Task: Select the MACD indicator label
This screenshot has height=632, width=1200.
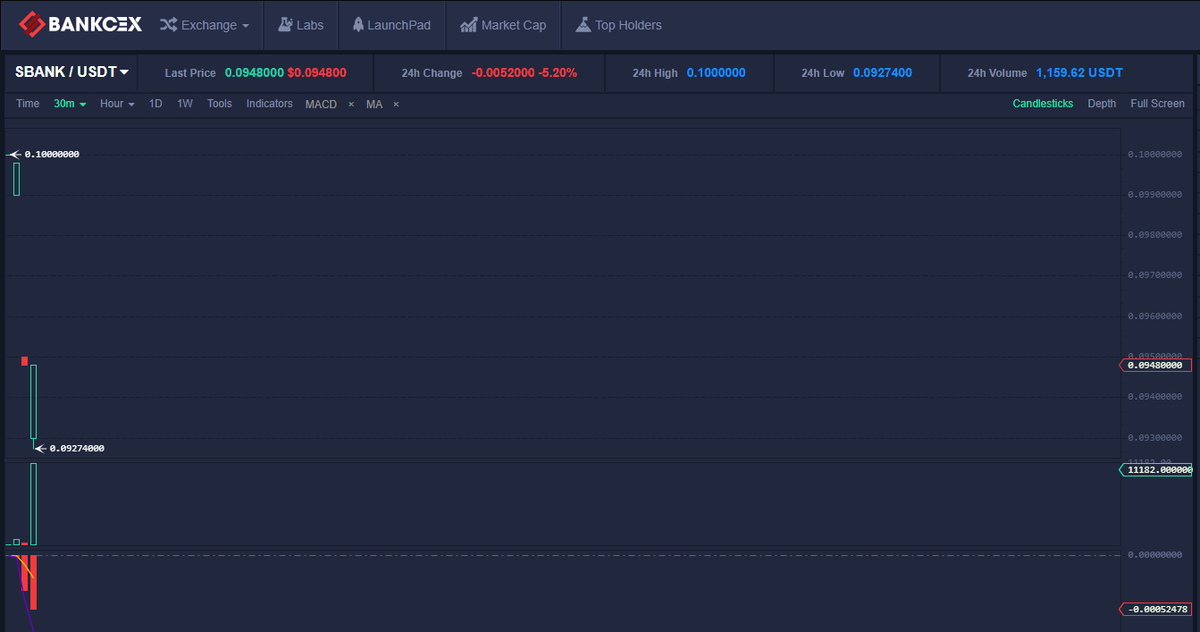Action: click(x=321, y=104)
